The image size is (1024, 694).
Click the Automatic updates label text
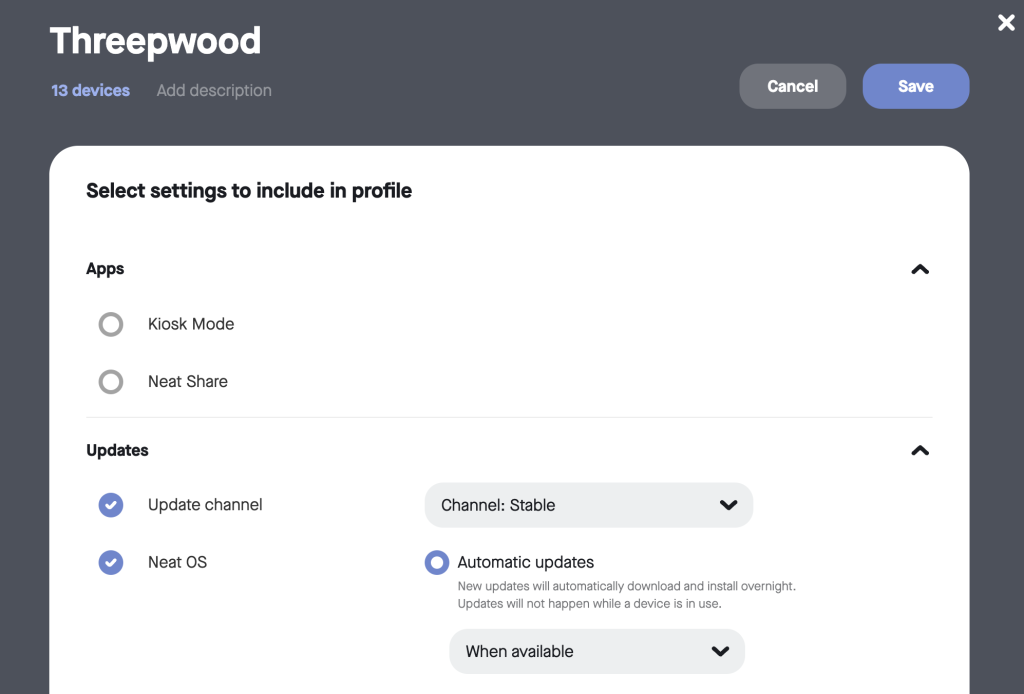click(526, 562)
